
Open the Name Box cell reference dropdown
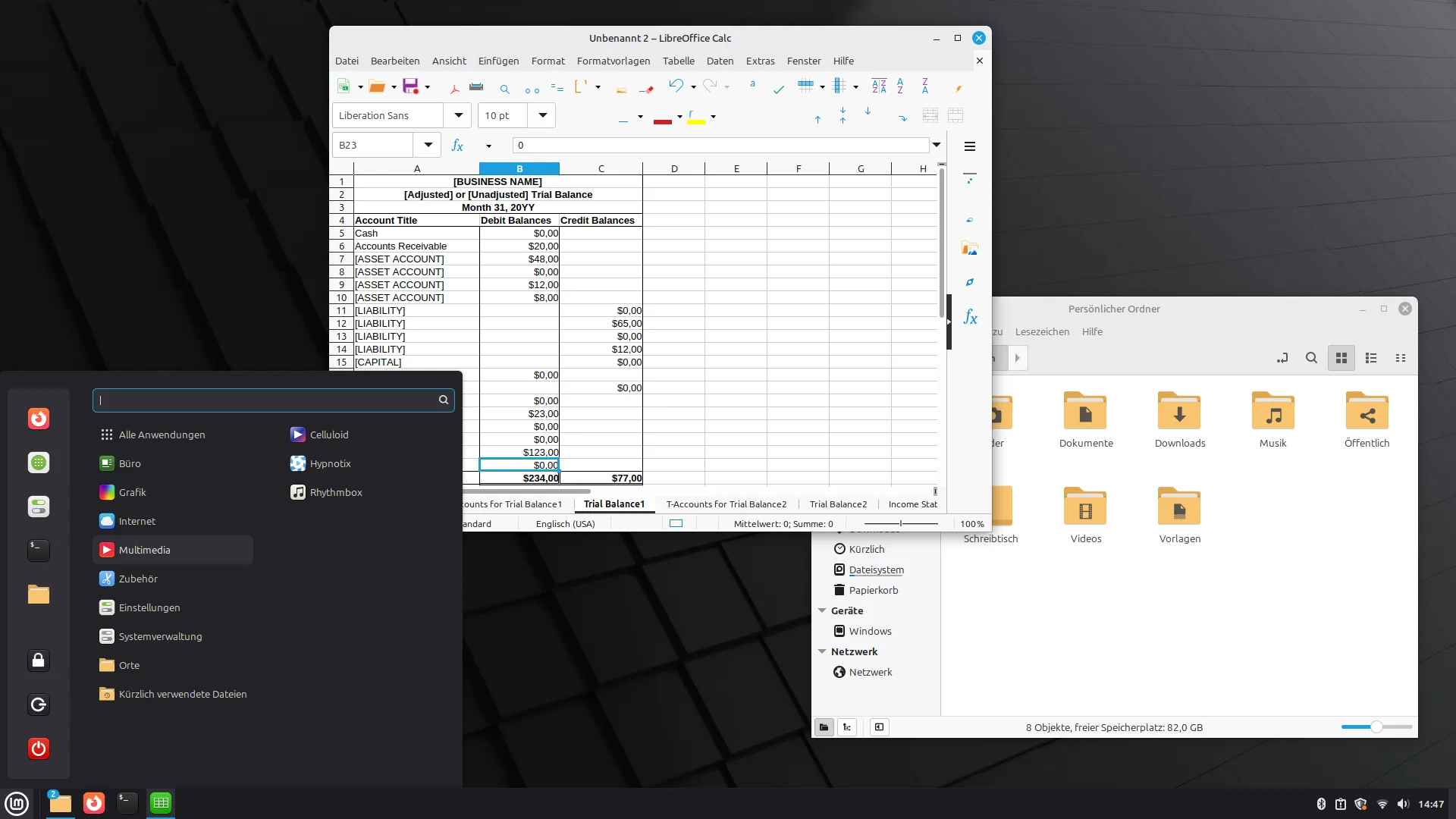[428, 145]
